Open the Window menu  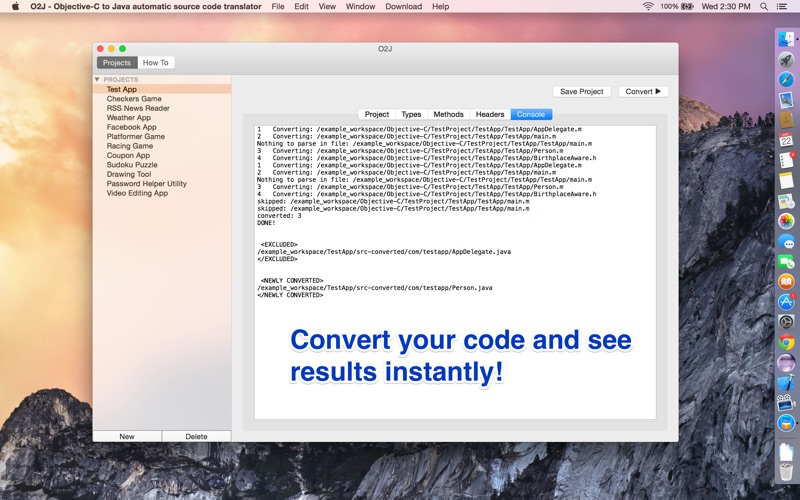pos(360,6)
